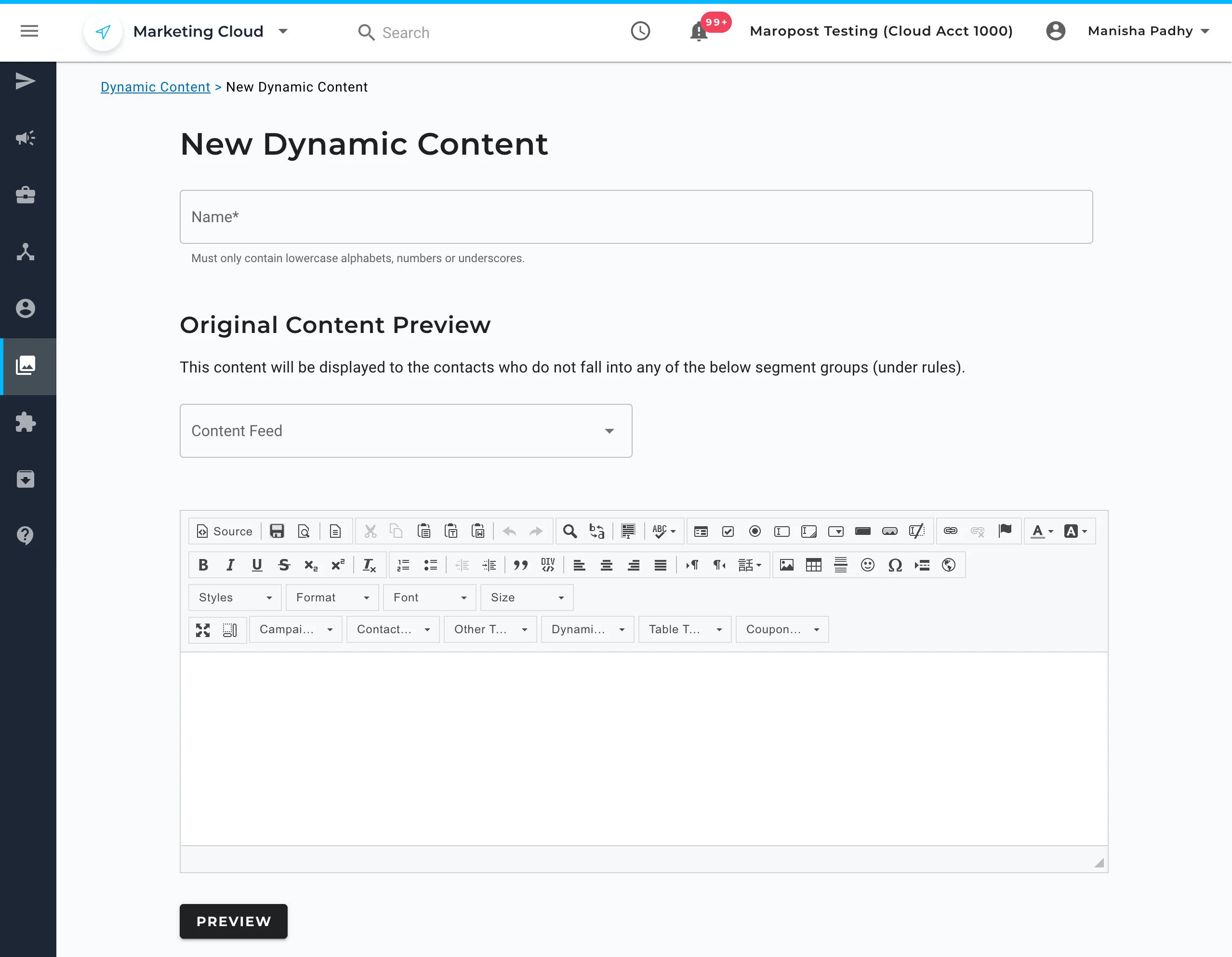
Task: Toggle Italic formatting
Action: (x=230, y=565)
